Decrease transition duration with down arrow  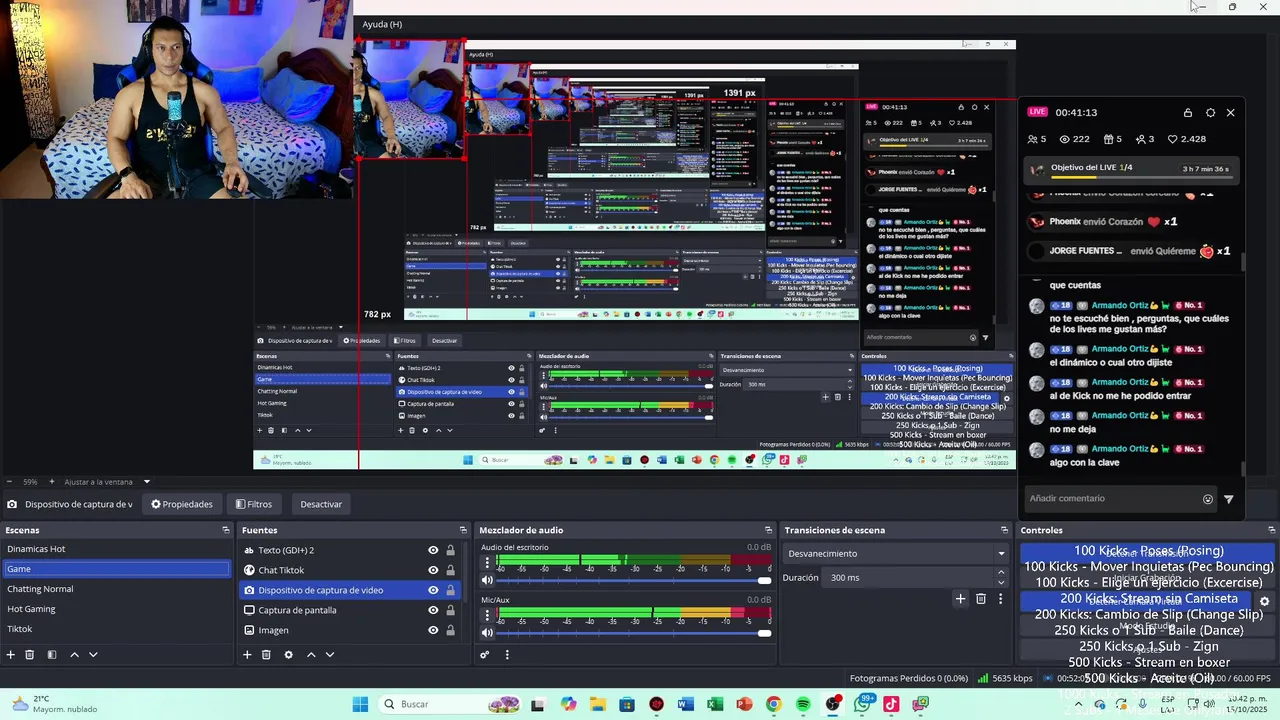click(1001, 582)
